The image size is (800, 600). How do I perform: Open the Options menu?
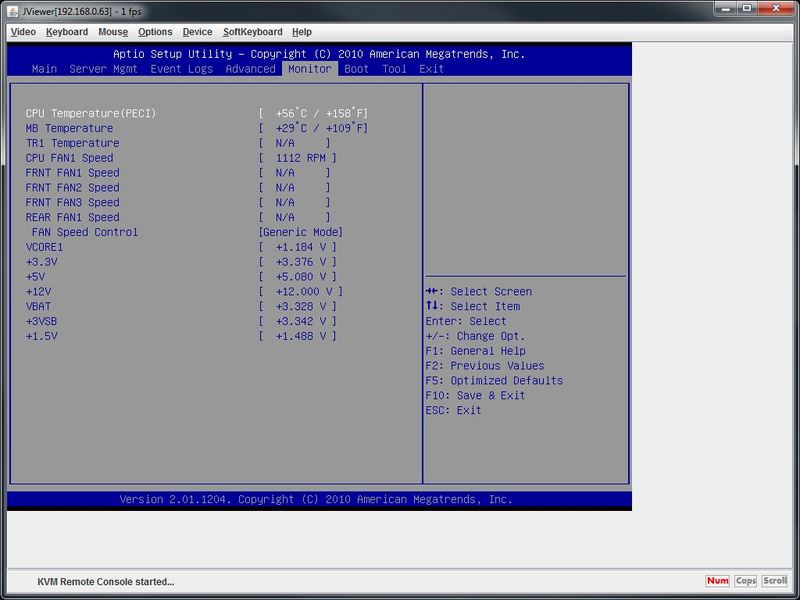click(155, 32)
